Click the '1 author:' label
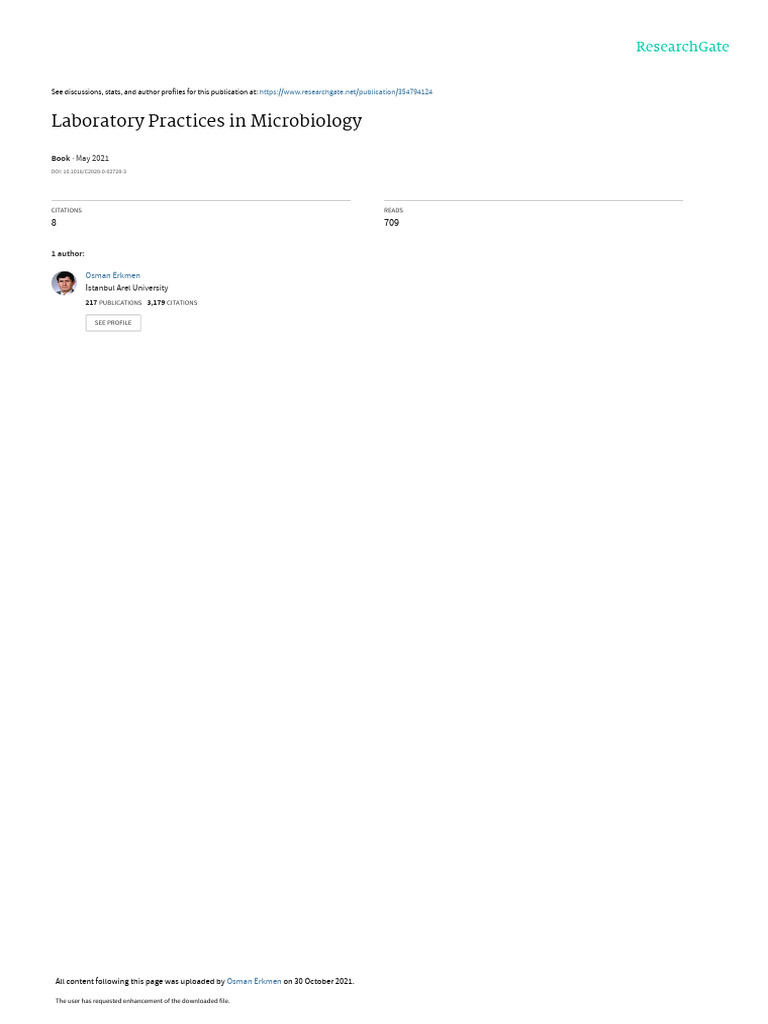 point(67,253)
